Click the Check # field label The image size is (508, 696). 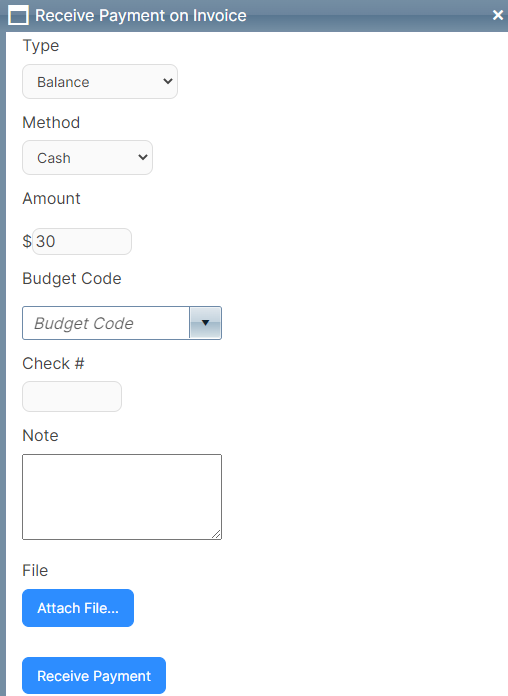[x=53, y=364]
